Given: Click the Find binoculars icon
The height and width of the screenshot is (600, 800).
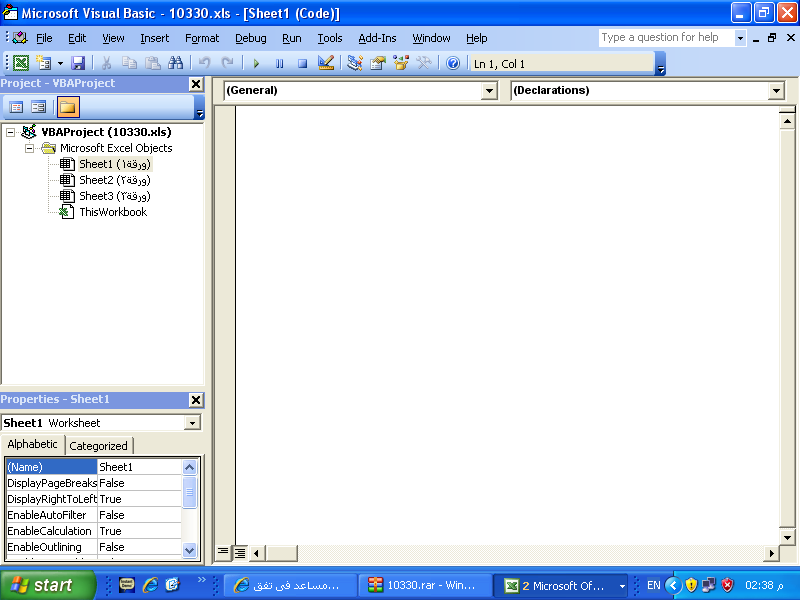Looking at the screenshot, I should (176, 63).
